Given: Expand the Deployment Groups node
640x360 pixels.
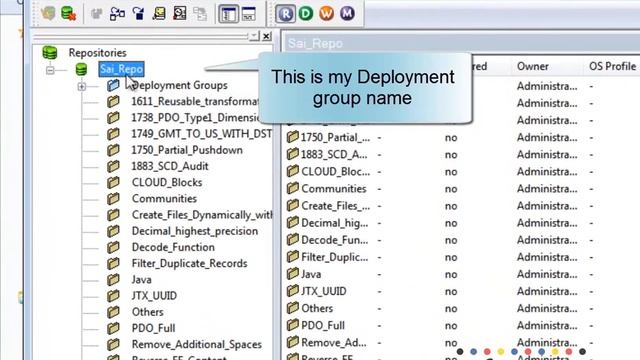Looking at the screenshot, I should point(82,87).
